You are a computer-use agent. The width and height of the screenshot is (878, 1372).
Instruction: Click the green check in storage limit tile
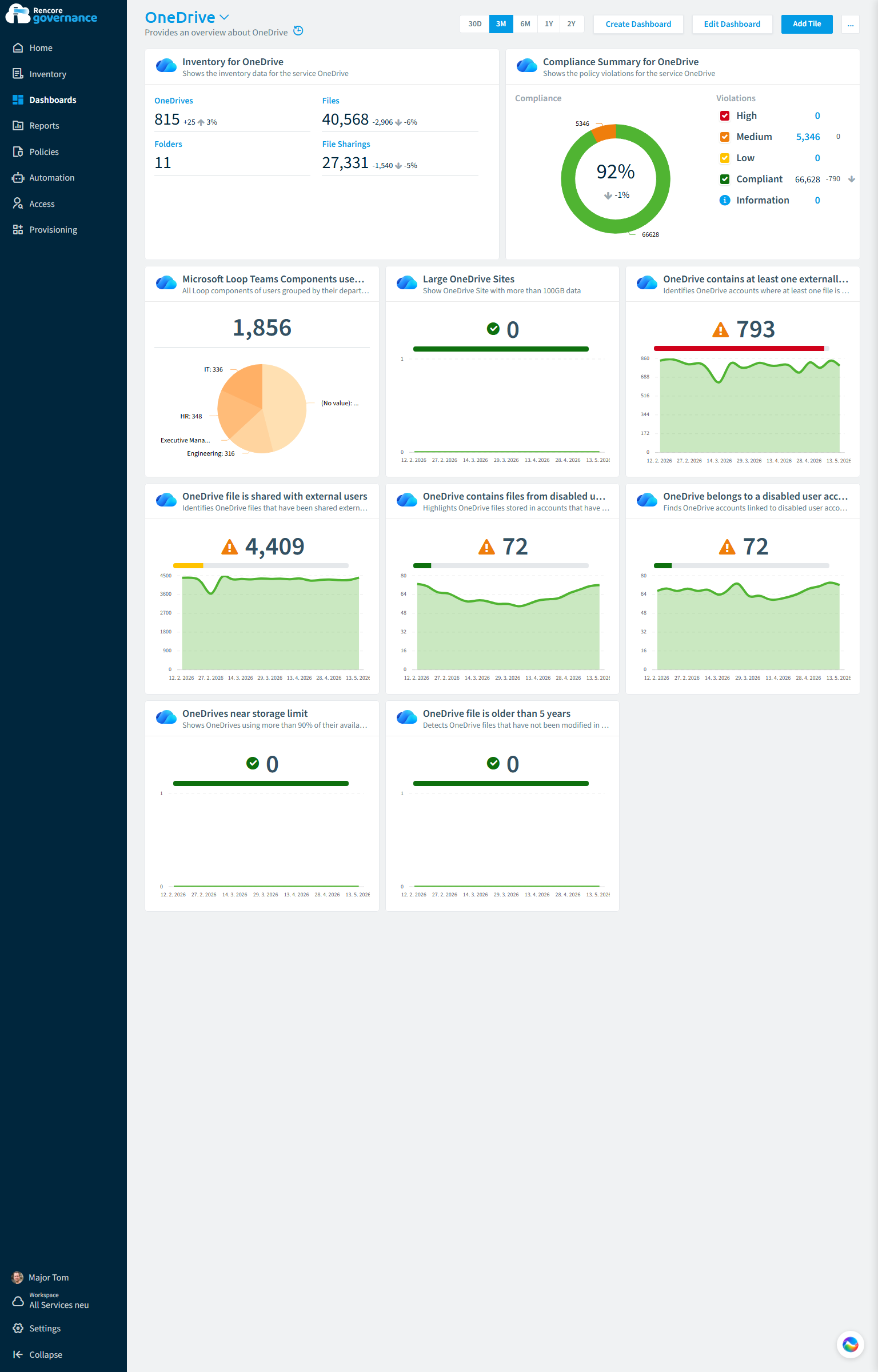(253, 763)
